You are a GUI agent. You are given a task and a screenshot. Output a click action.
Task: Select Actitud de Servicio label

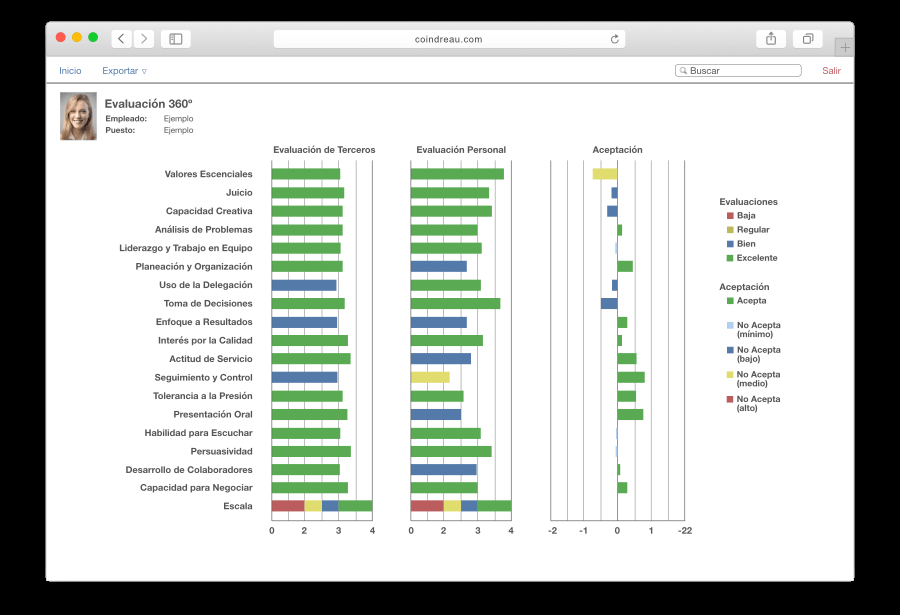pos(211,358)
